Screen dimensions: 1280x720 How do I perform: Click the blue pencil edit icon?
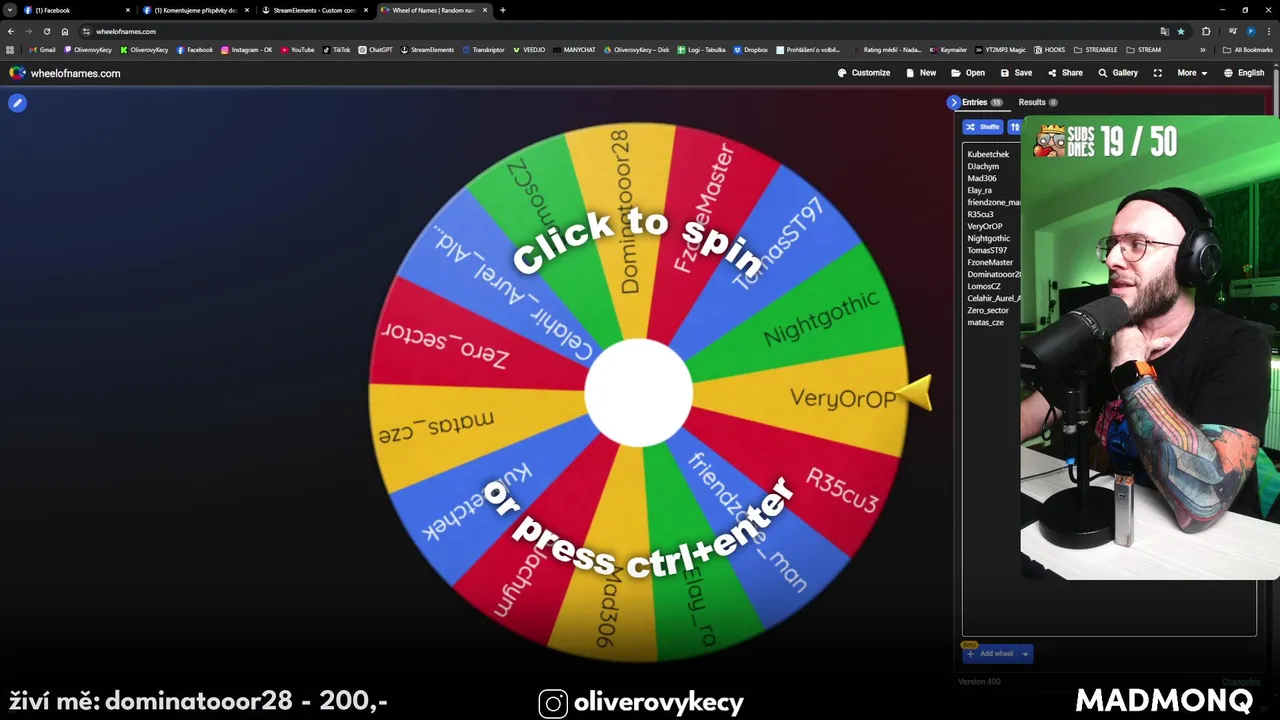17,102
